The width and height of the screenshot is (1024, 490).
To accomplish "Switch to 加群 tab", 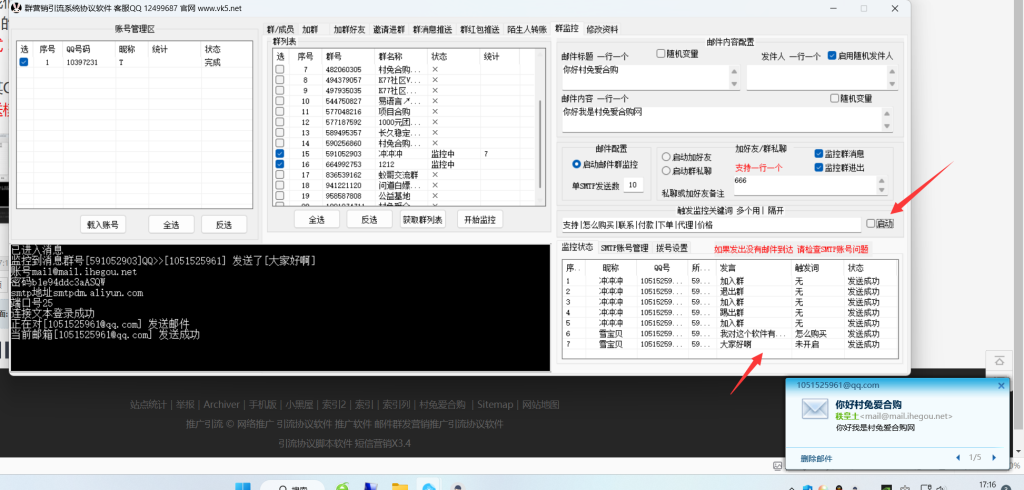I will point(310,29).
